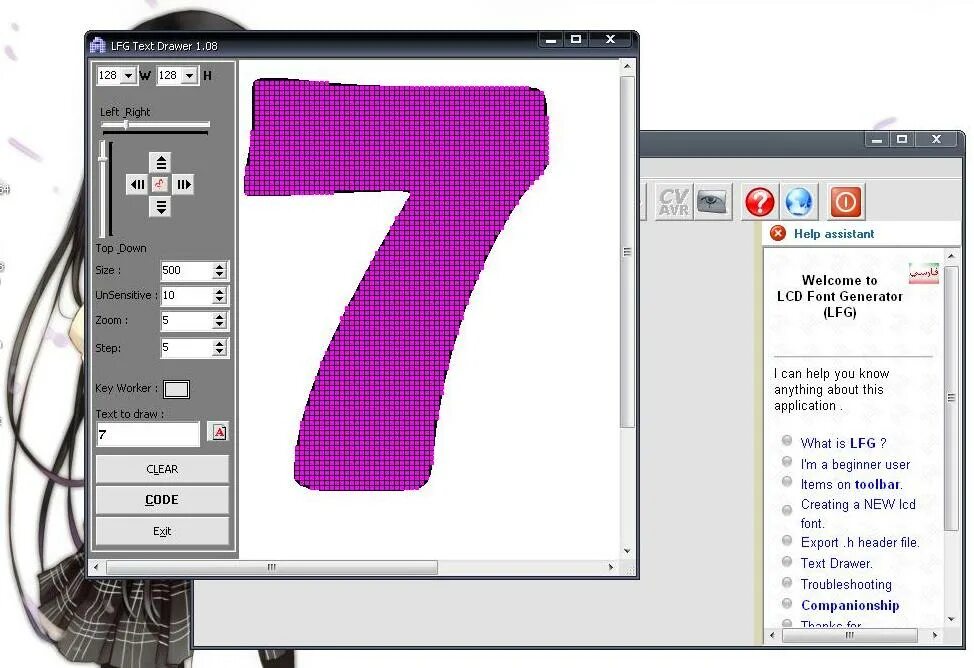The width and height of the screenshot is (974, 668).
Task: Increase the Size spinner value
Action: (x=219, y=267)
